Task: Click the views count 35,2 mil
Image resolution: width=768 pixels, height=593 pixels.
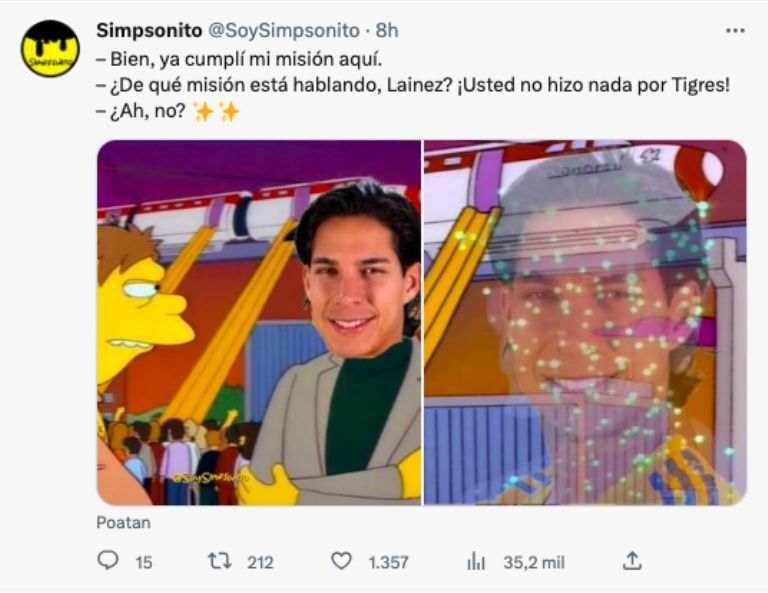Action: 533,562
